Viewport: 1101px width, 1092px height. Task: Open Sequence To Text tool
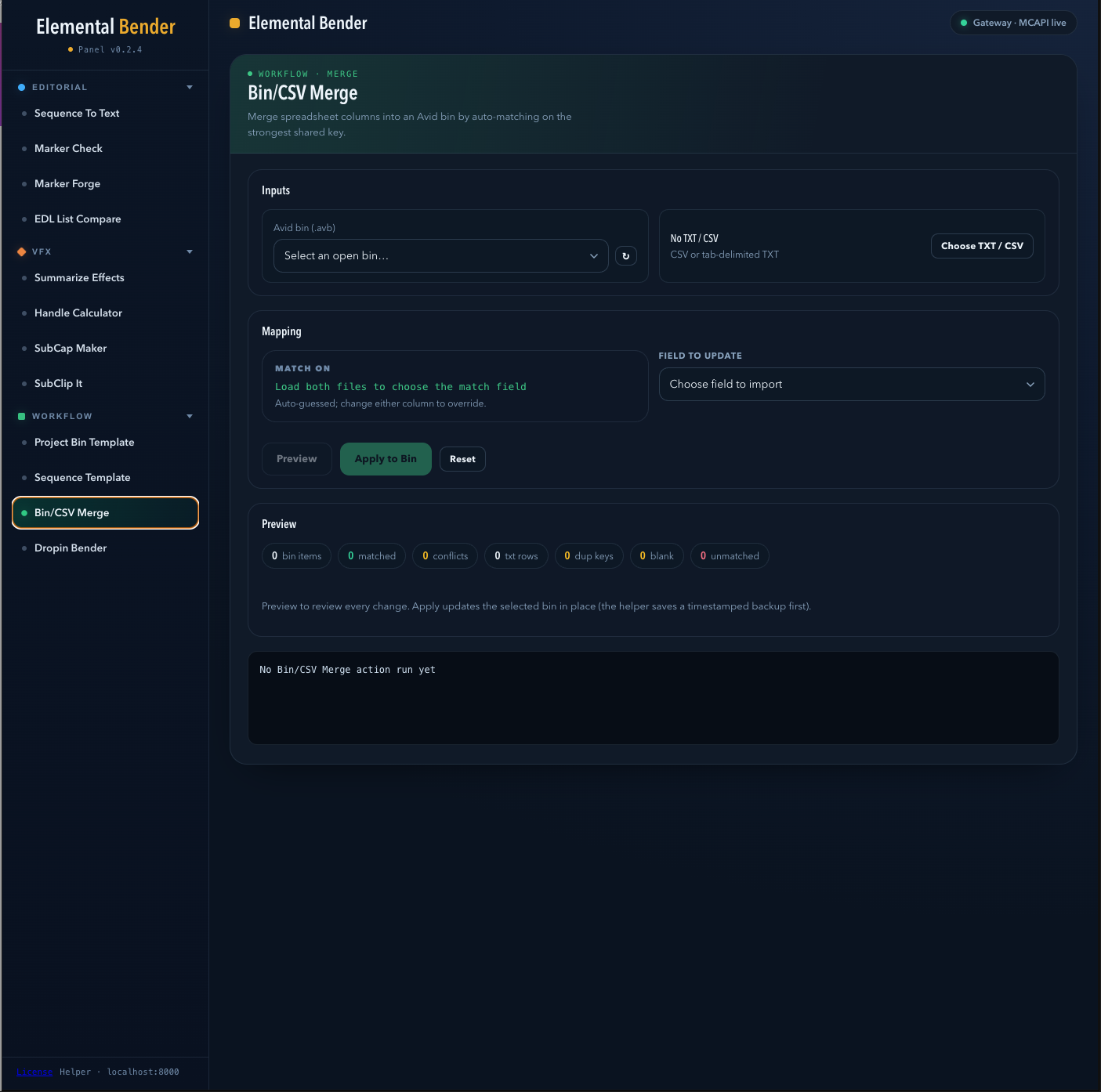tap(105, 114)
